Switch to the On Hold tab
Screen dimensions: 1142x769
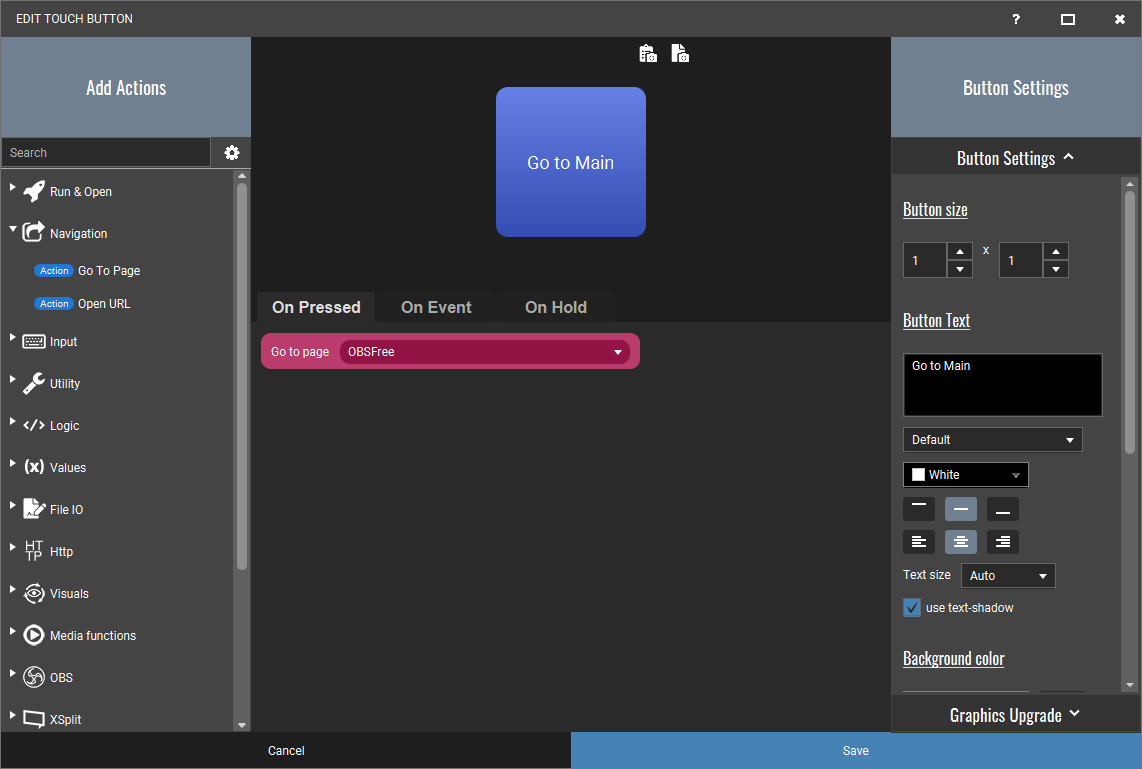(556, 308)
